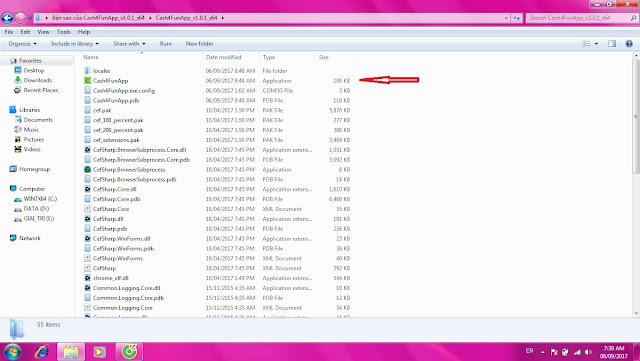Image resolution: width=640 pixels, height=361 pixels.
Task: Click Cash4FunApp_v1.0.1_x64 breadcrumb segment
Action: [x=187, y=18]
